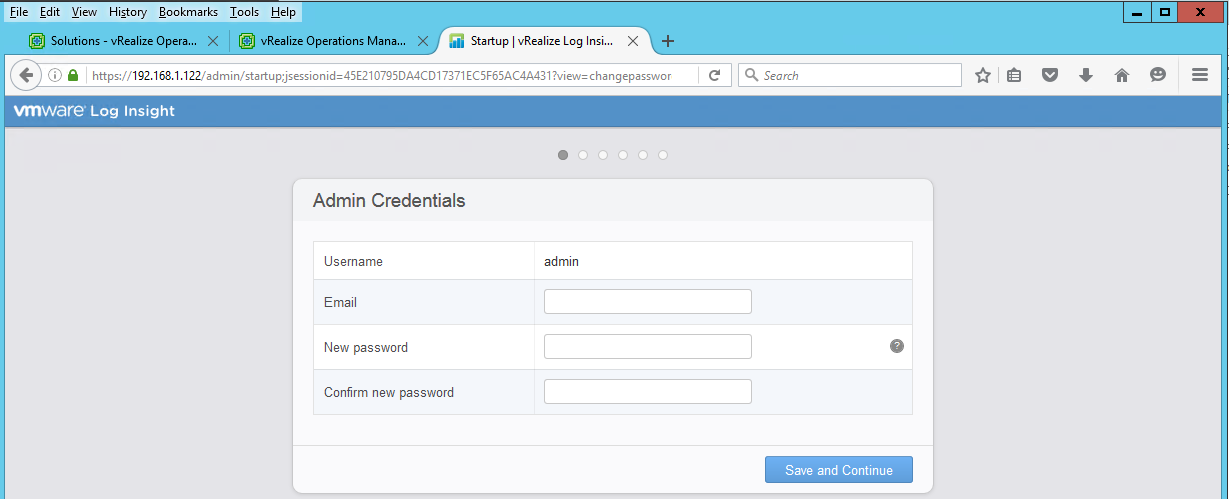Viewport: 1229px width, 499px height.
Task: Close the Startup vRealize Log Insight tab
Action: 632,42
